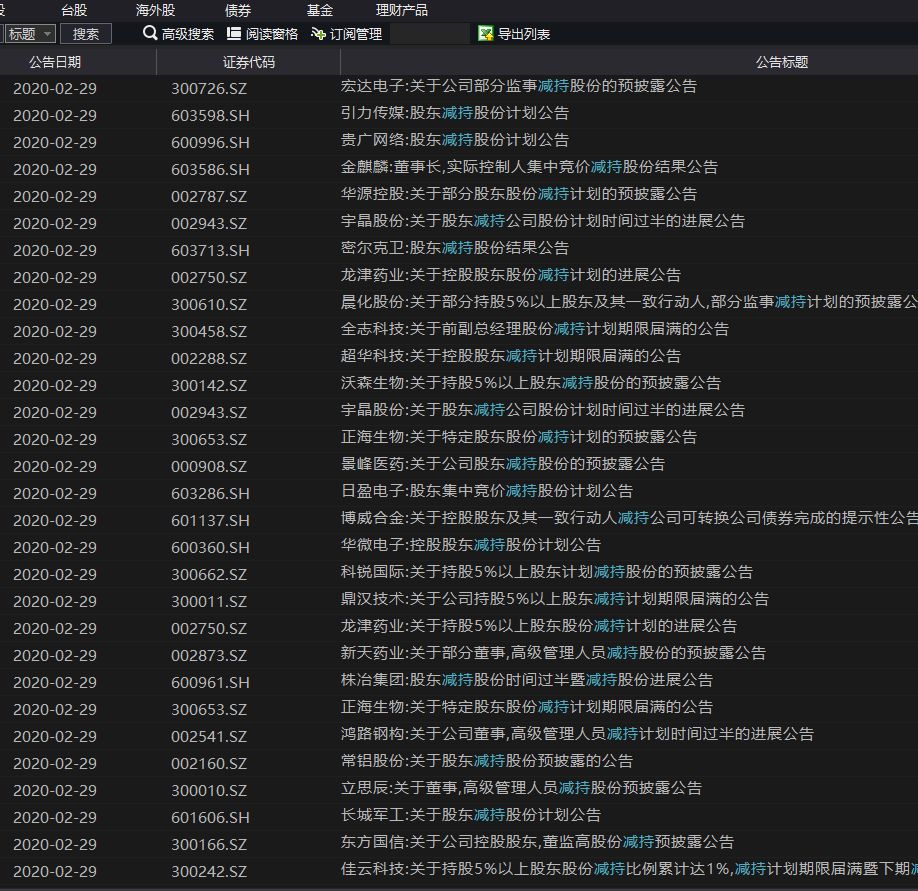Click the subscription management (订阅管理) icon
The image size is (918, 891).
click(319, 34)
